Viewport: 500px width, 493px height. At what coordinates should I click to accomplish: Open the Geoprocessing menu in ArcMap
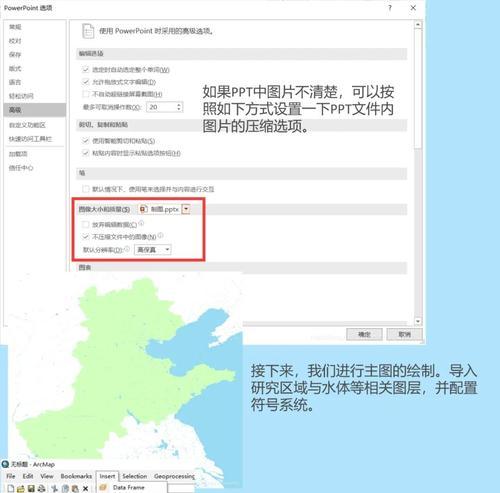tap(175, 476)
